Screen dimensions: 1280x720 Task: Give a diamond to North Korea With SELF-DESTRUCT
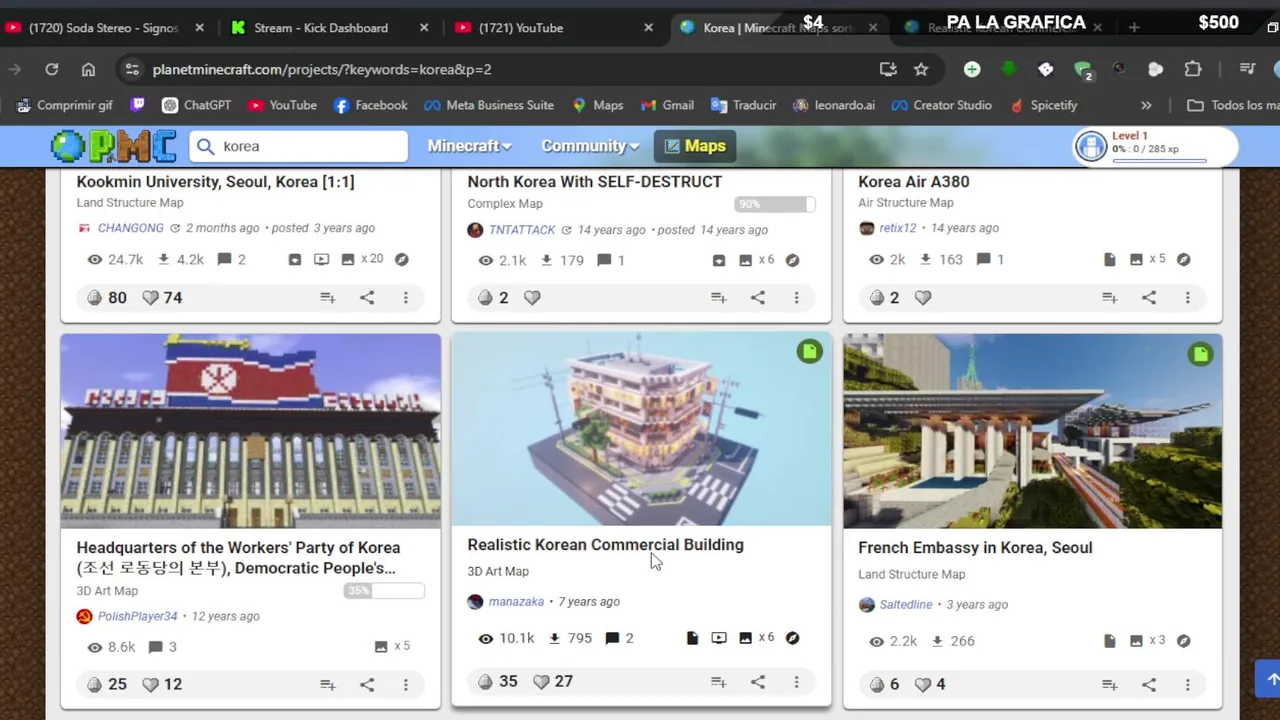(x=485, y=298)
